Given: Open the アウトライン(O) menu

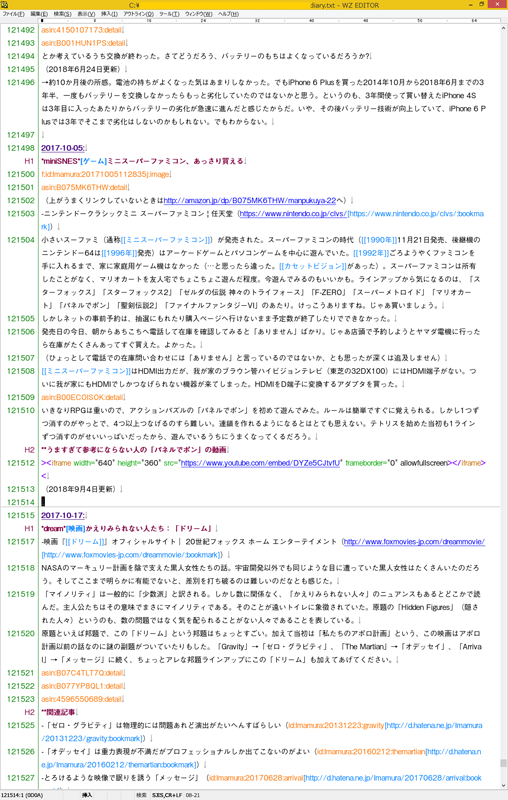Looking at the screenshot, I should 138,14.
